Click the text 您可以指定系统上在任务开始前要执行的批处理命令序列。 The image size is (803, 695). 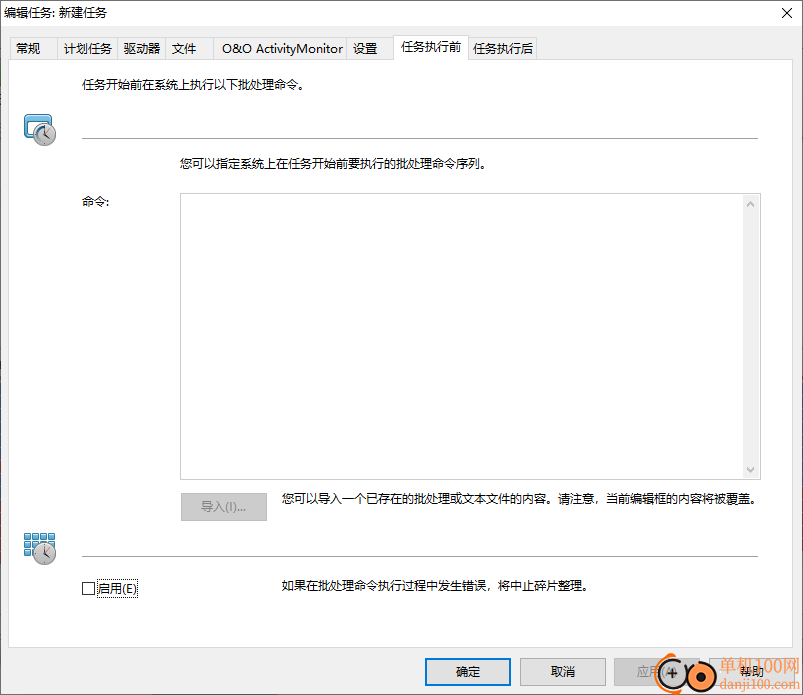click(333, 164)
